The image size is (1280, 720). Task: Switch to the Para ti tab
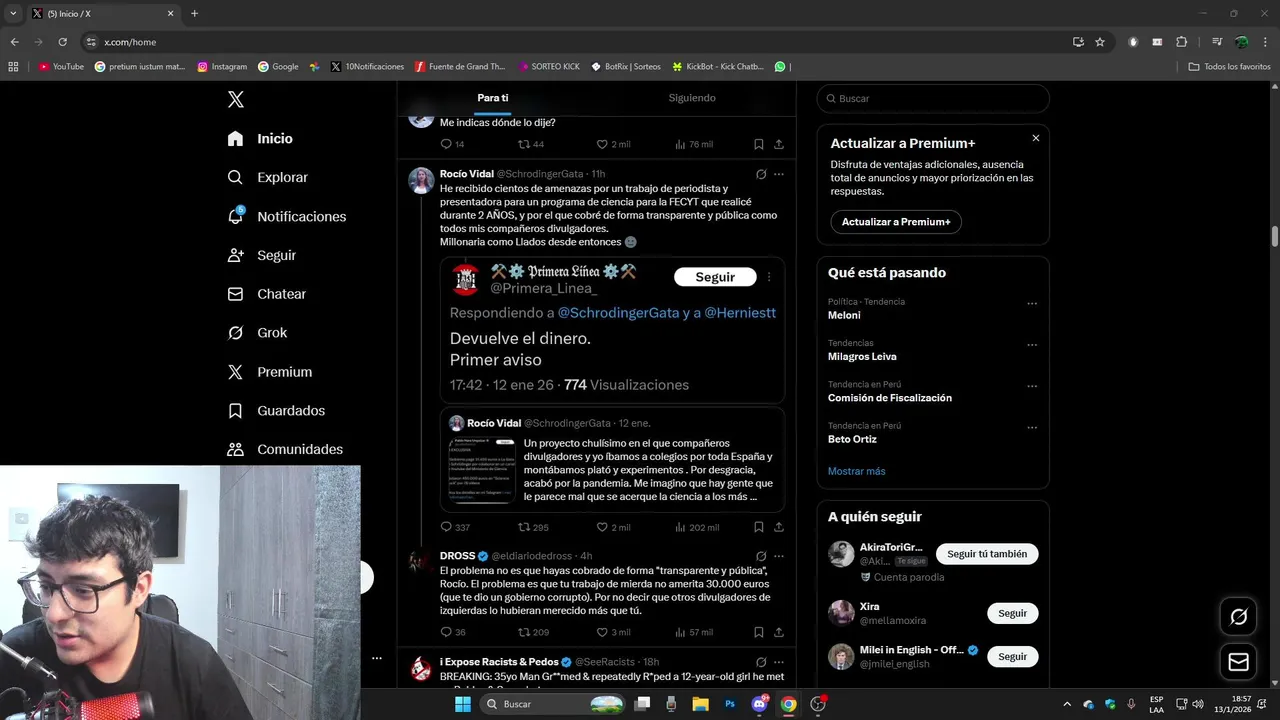pos(493,98)
